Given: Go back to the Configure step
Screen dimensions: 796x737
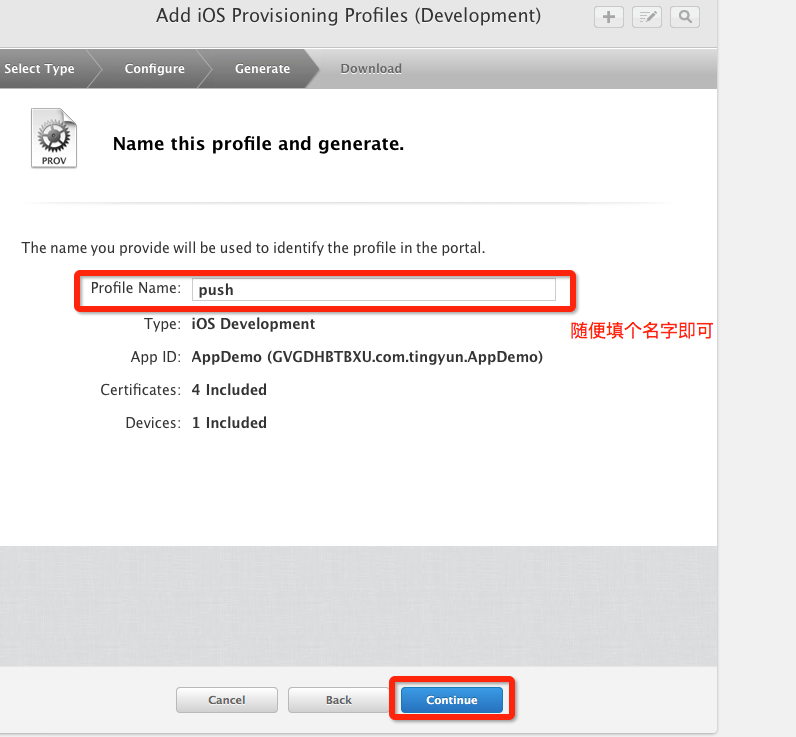Looking at the screenshot, I should tap(154, 69).
